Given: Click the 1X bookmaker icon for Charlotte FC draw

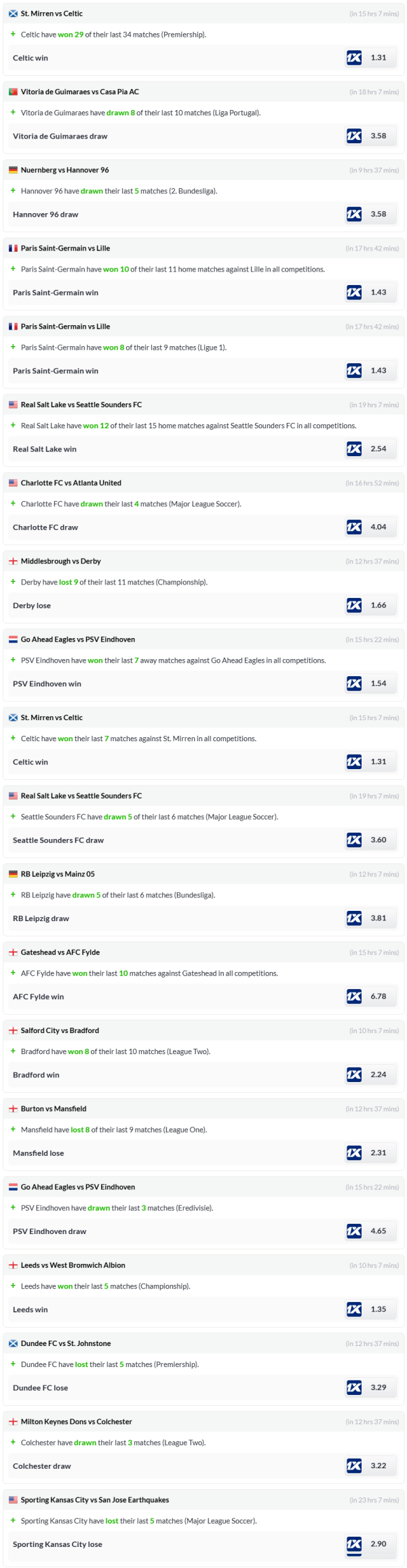Looking at the screenshot, I should [x=354, y=527].
